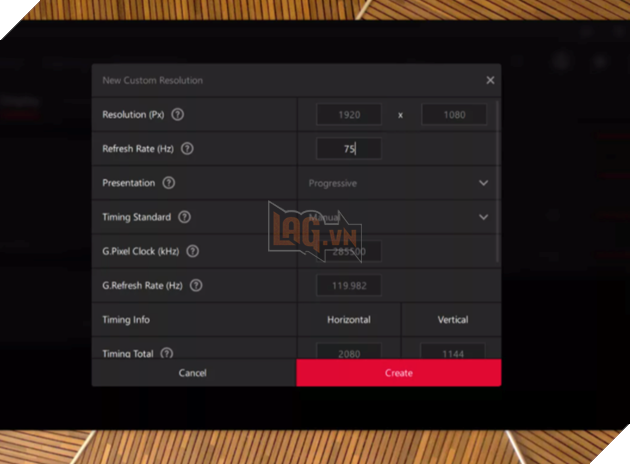Click the G.Refresh Rate field showing 119.982

click(x=348, y=285)
